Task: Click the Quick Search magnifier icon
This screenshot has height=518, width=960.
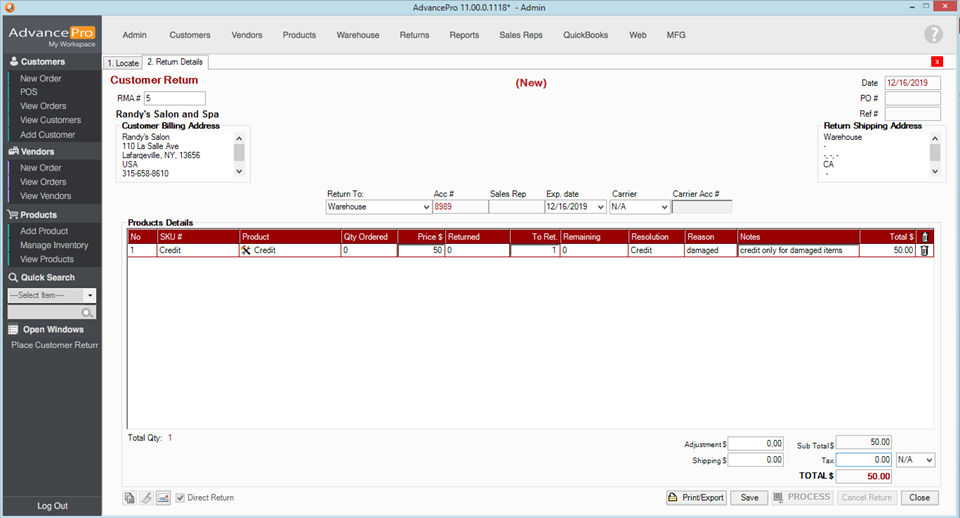Action: pyautogui.click(x=88, y=313)
